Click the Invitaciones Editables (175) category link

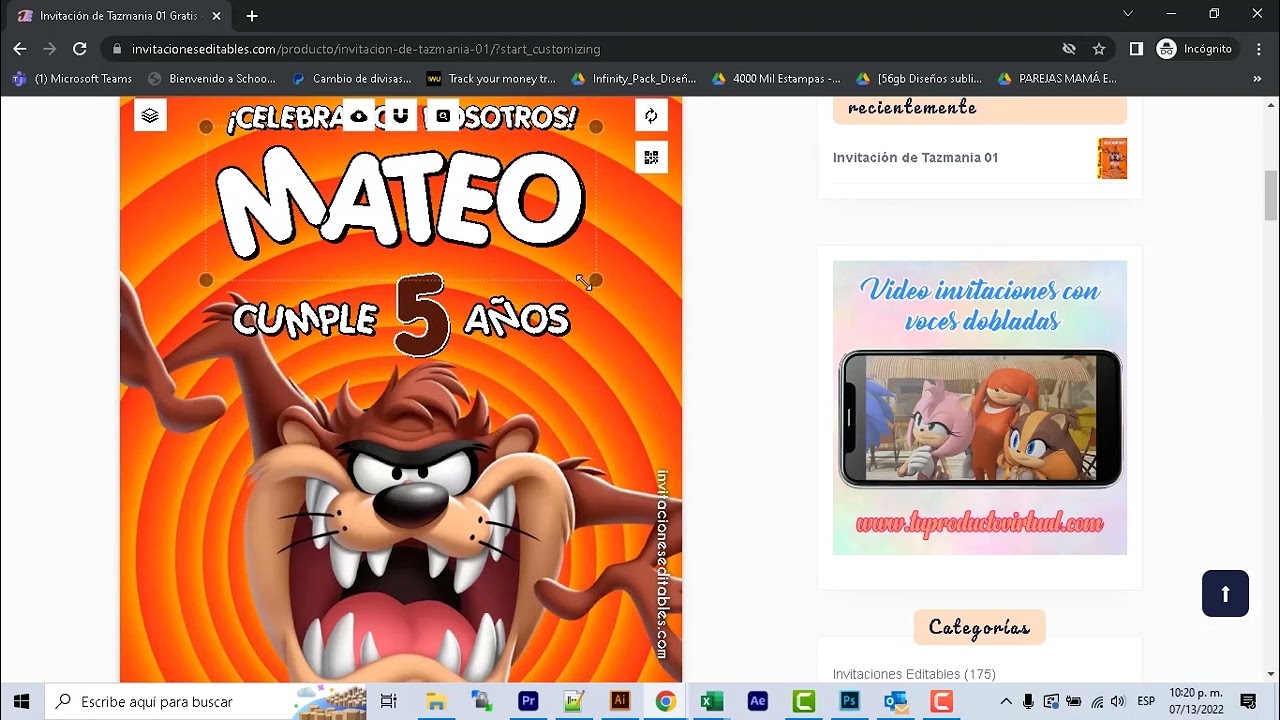pyautogui.click(x=914, y=674)
